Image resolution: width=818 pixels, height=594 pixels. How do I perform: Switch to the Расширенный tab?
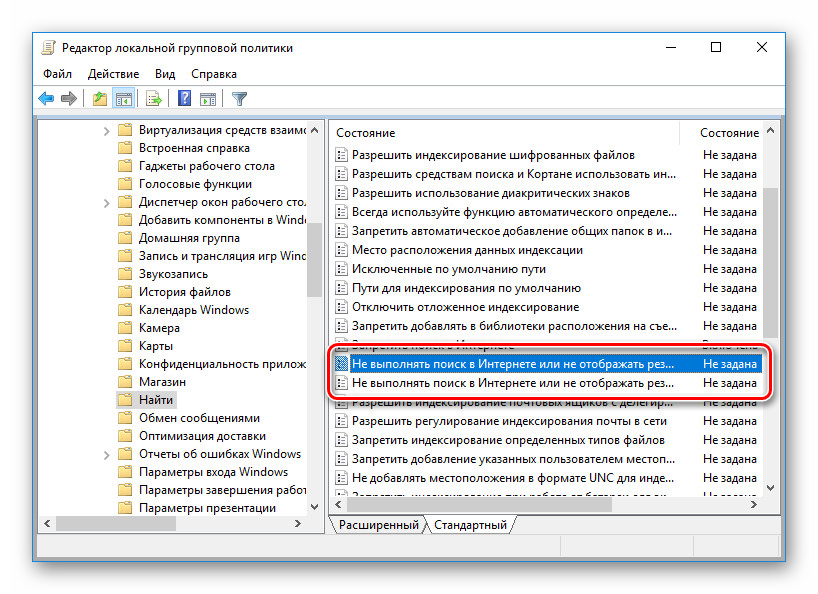click(x=378, y=525)
